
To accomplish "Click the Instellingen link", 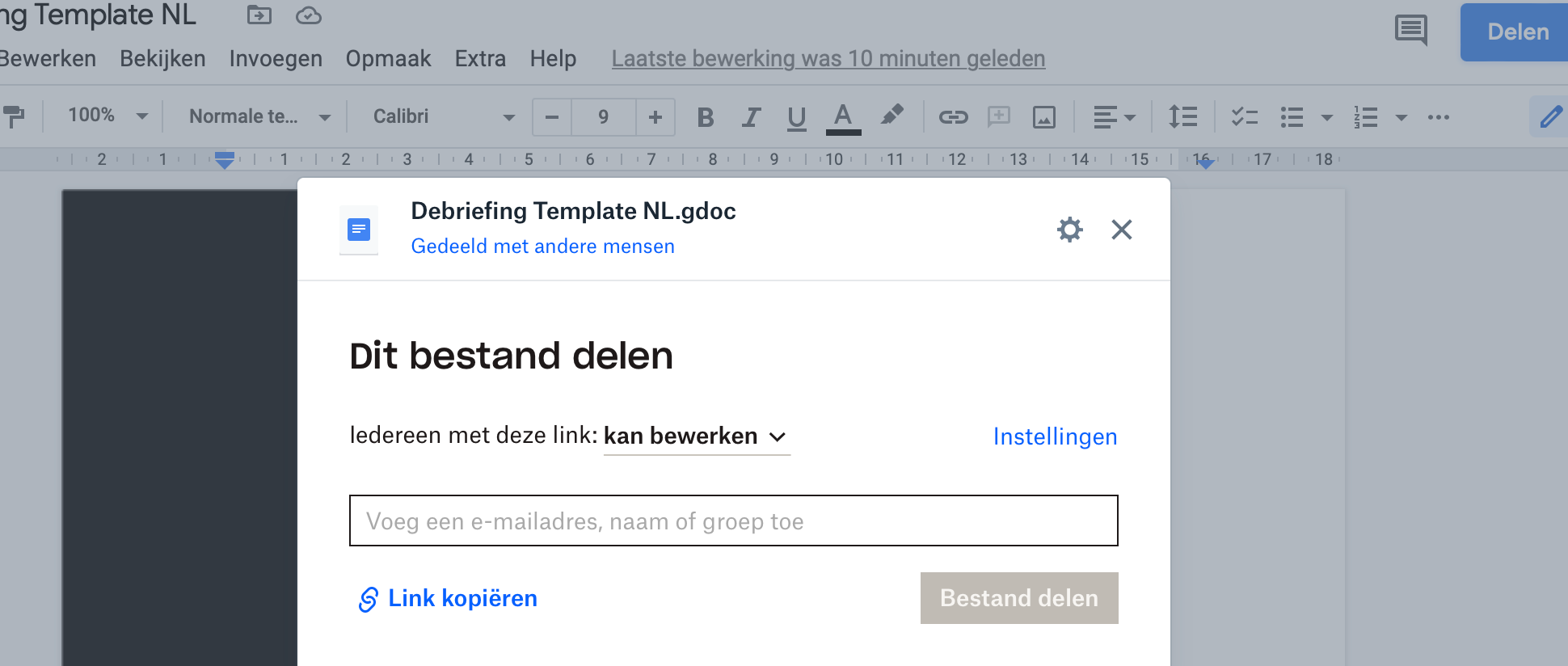I will [x=1055, y=436].
